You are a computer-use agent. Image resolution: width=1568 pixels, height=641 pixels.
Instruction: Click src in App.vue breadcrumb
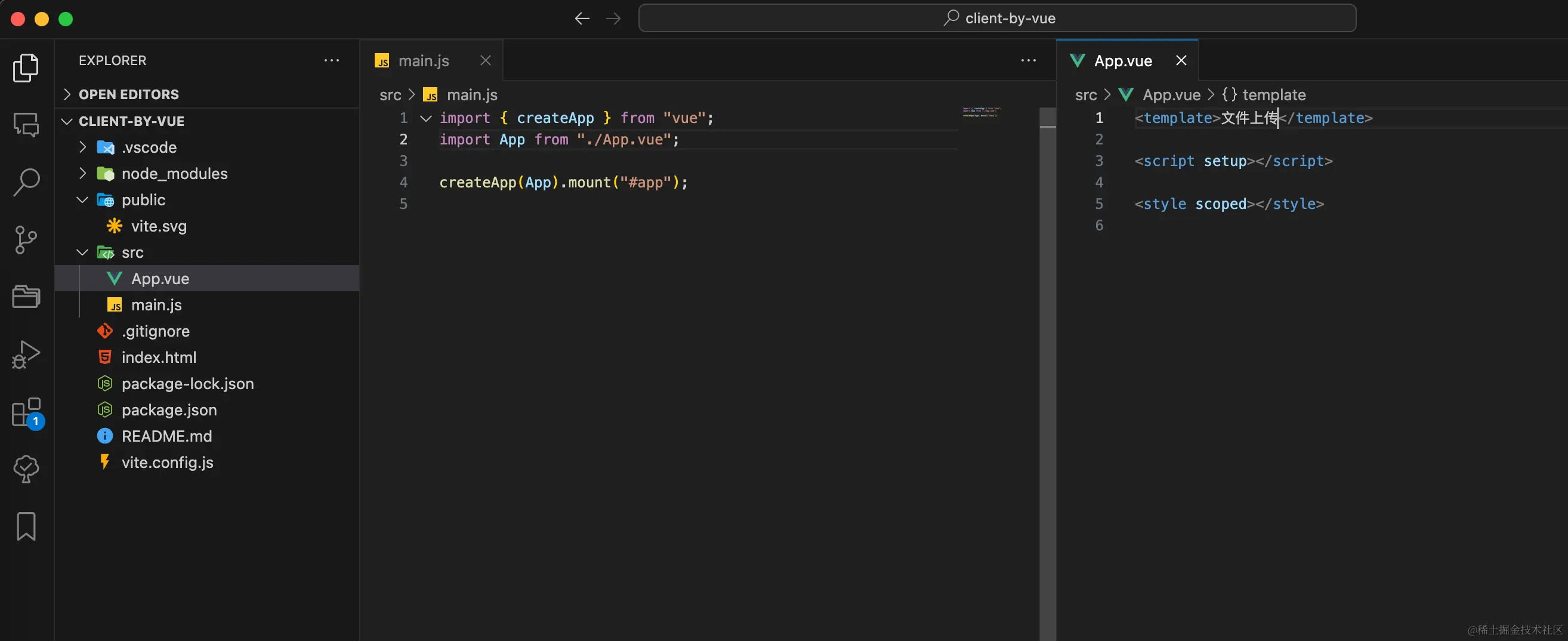1086,95
